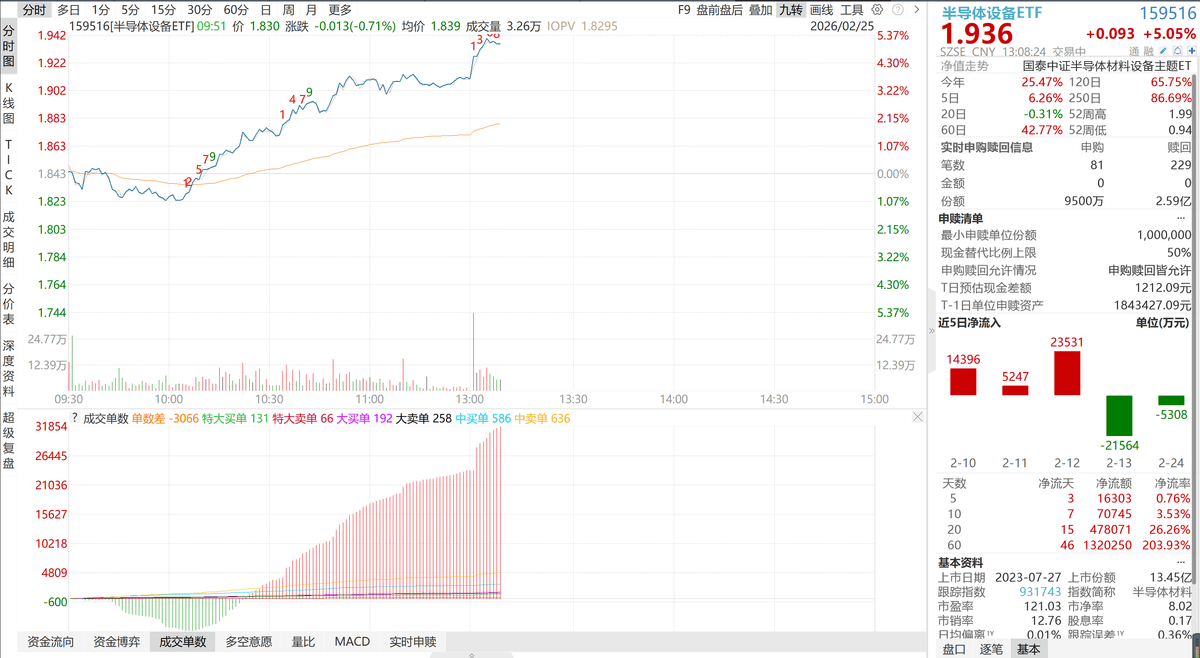Expand the 更多 period options
This screenshot has width=1200, height=658.
tap(340, 9)
